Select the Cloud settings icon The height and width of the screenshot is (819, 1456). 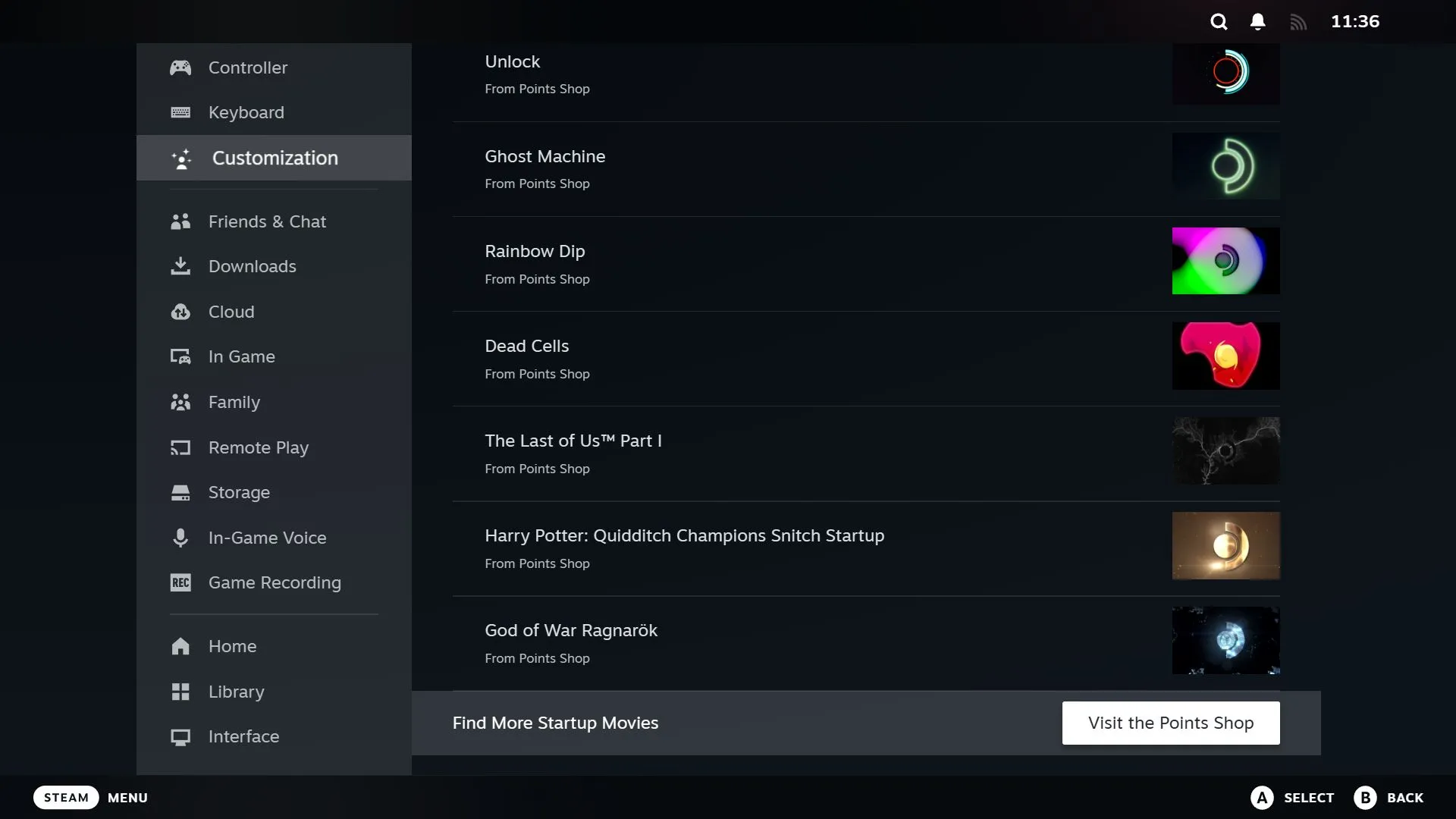pos(181,311)
